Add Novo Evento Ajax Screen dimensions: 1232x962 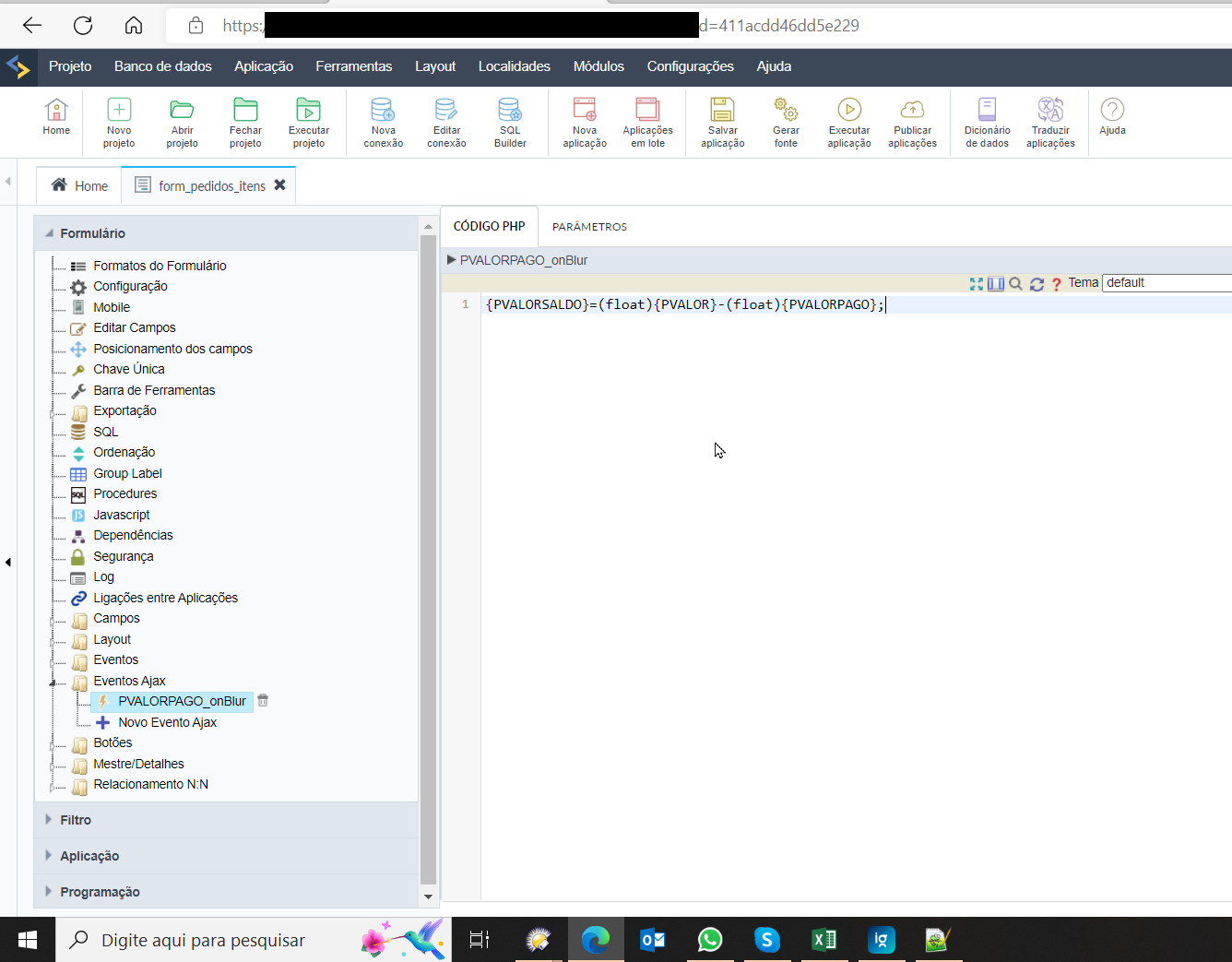tap(168, 722)
